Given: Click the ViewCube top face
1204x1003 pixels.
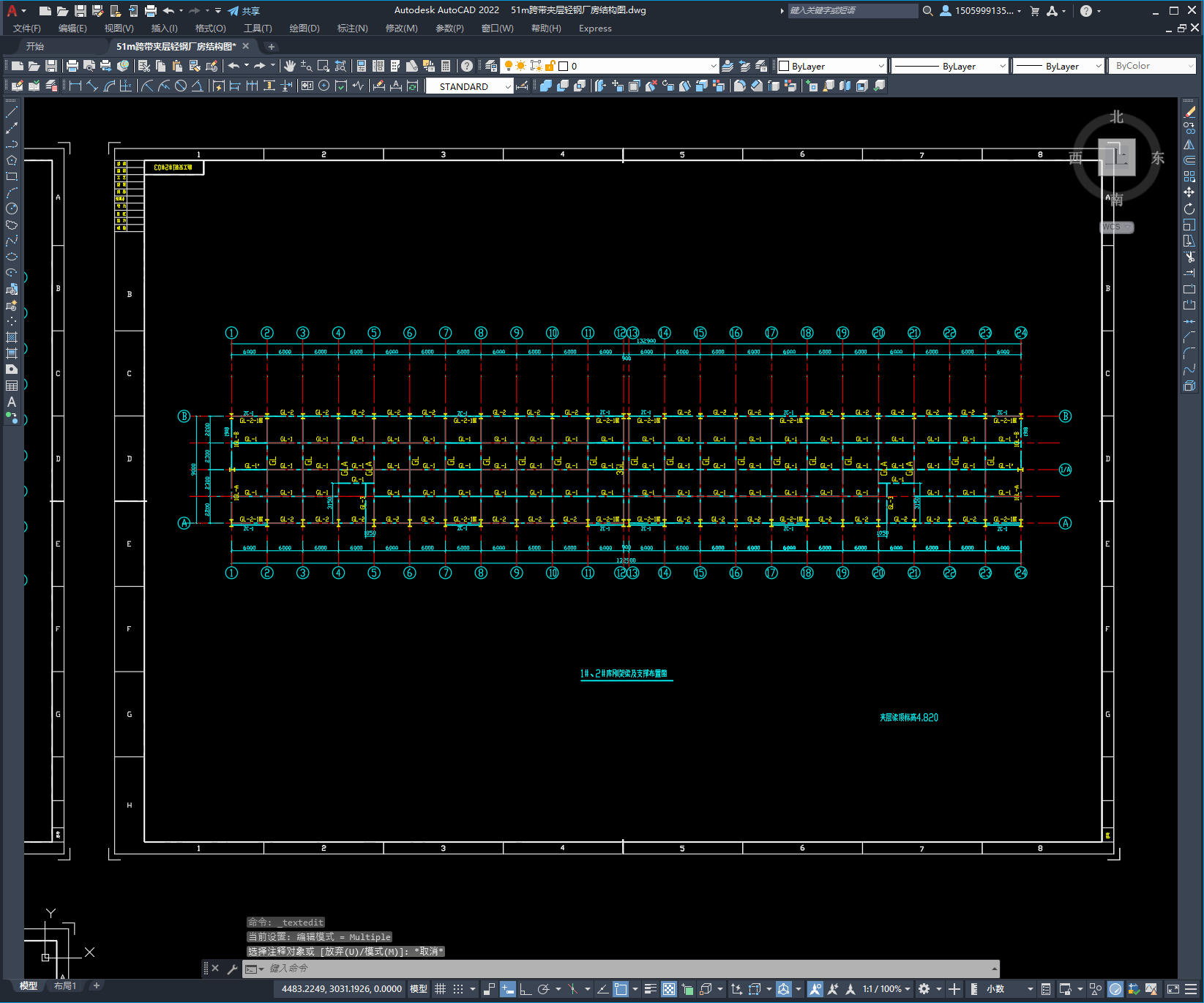Looking at the screenshot, I should tap(1117, 157).
